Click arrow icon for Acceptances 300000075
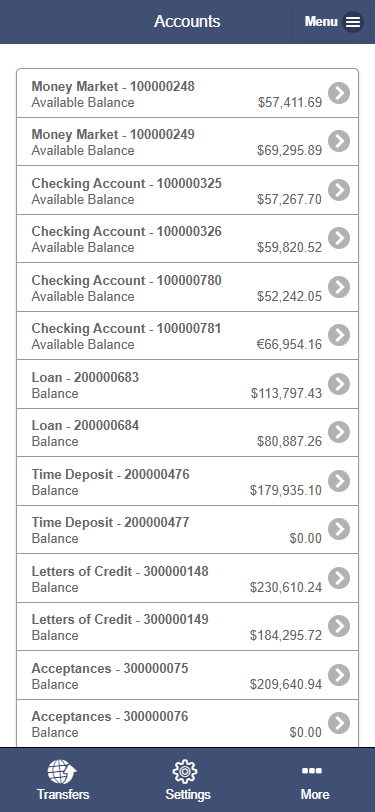The width and height of the screenshot is (375, 812). click(339, 675)
